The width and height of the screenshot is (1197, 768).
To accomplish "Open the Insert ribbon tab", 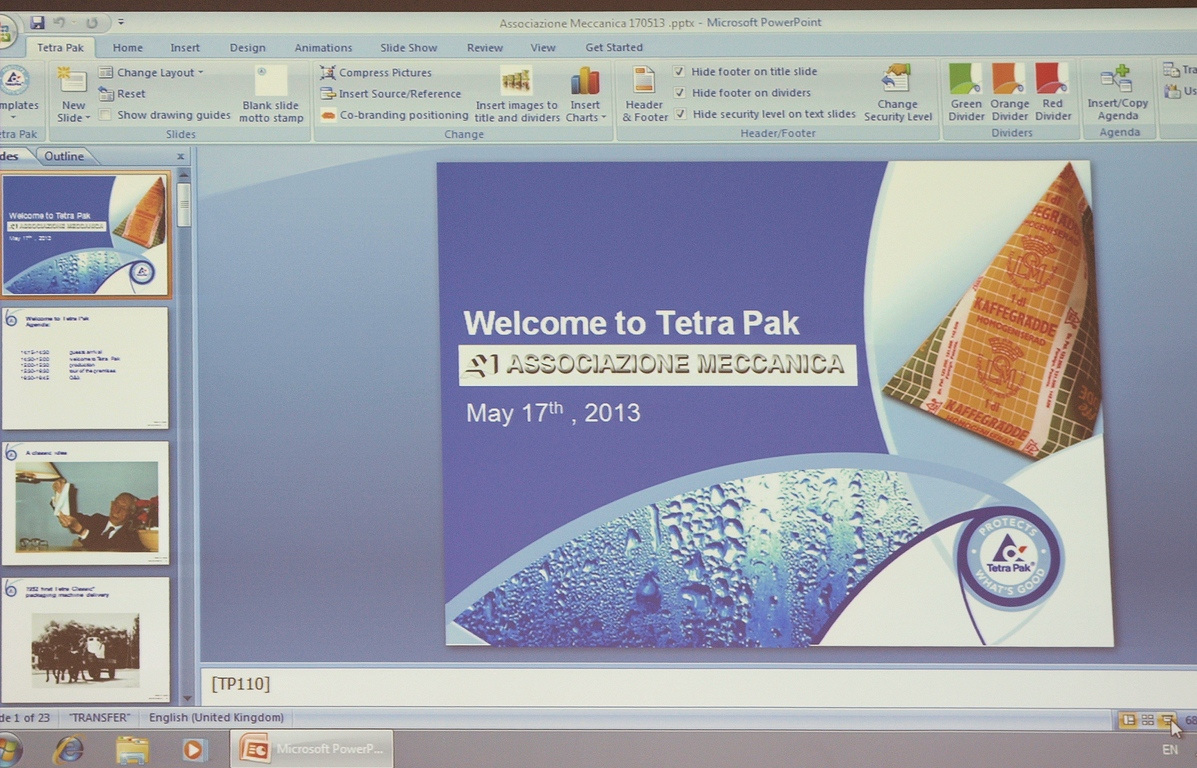I will 185,47.
